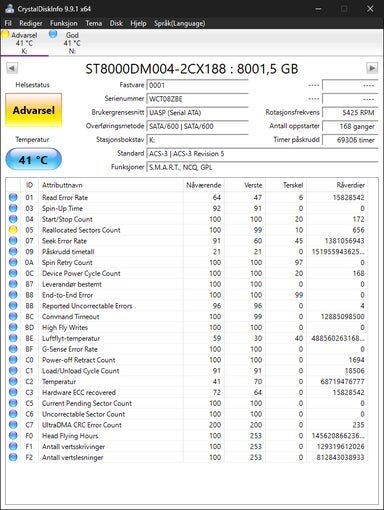The image size is (384, 510).
Task: Close the CrystalDiskInfo window
Action: pos(370,9)
